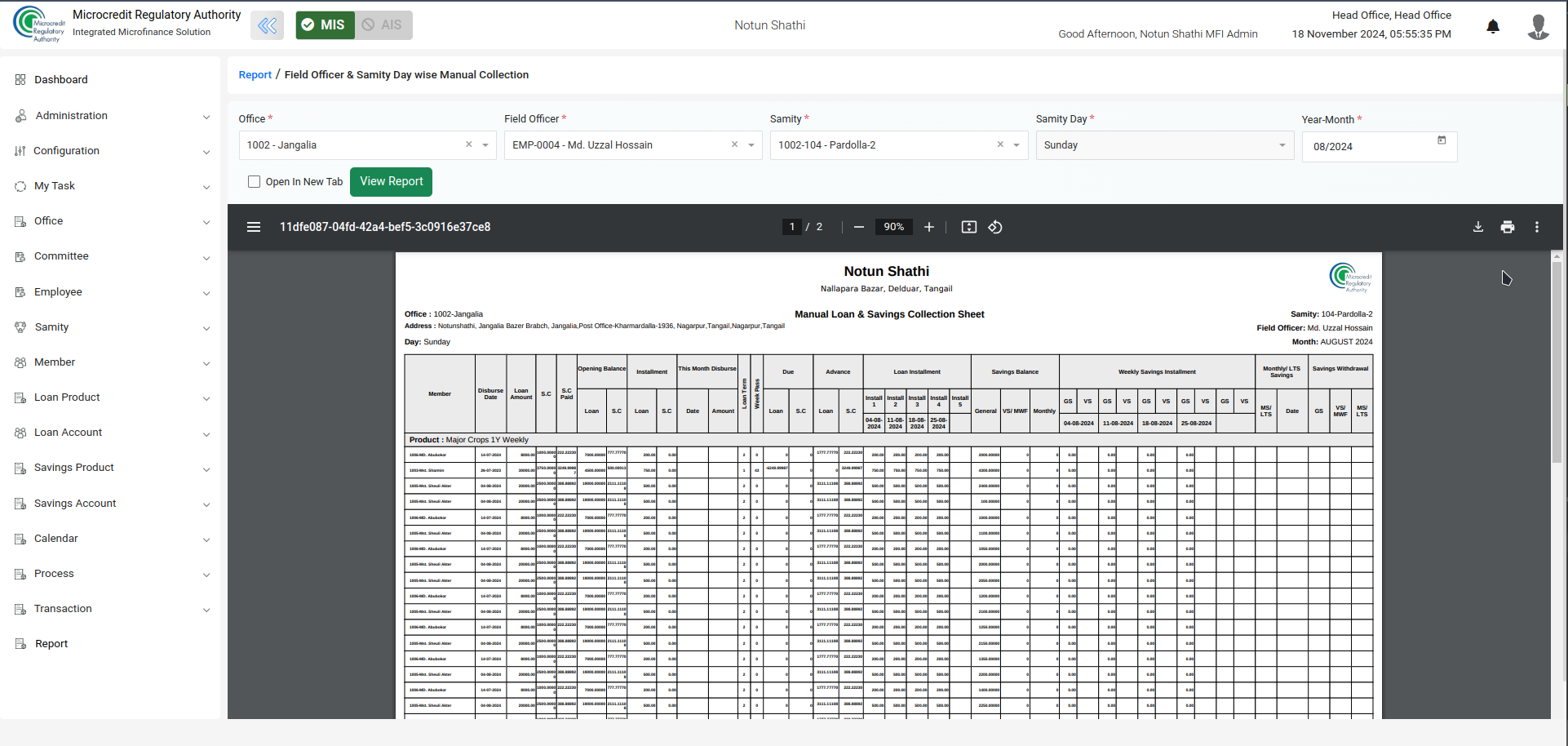Print the PDF report
This screenshot has height=746, width=1568.
(x=1508, y=227)
